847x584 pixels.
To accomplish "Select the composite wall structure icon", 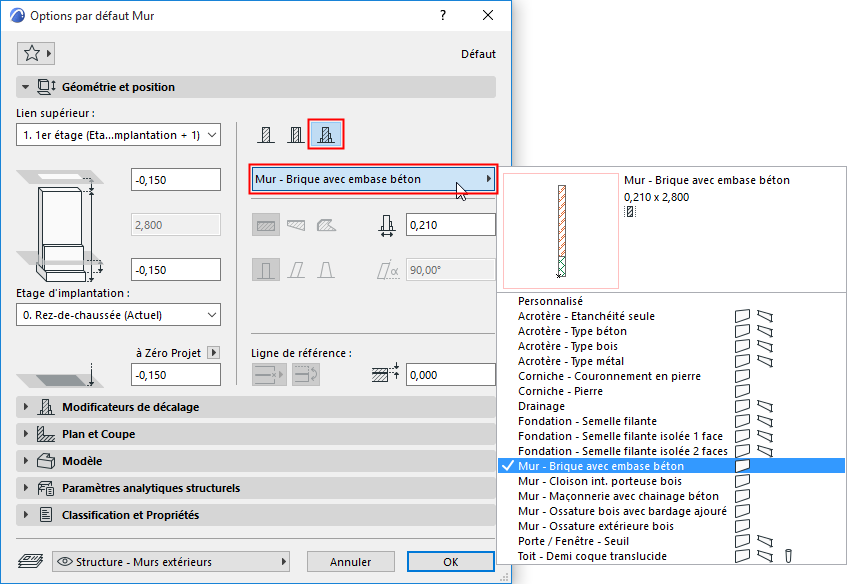I will [295, 135].
